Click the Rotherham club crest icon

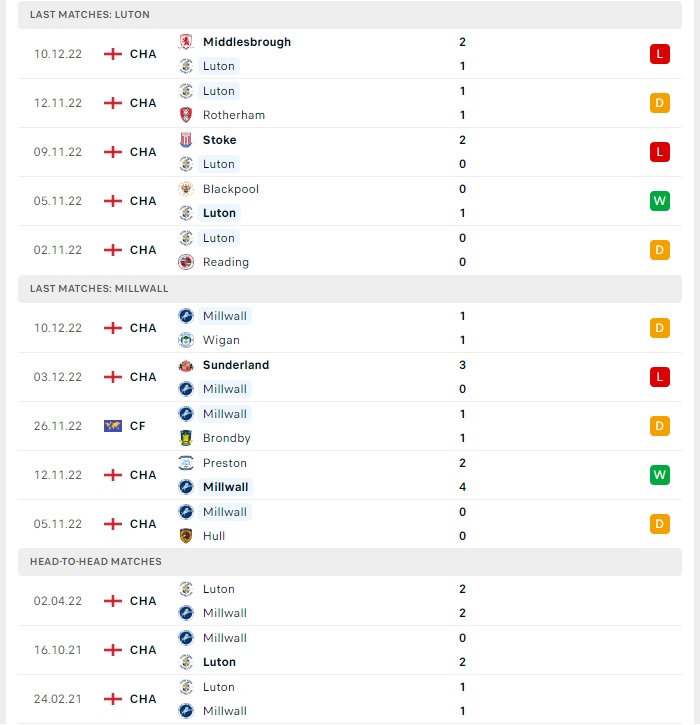point(186,115)
